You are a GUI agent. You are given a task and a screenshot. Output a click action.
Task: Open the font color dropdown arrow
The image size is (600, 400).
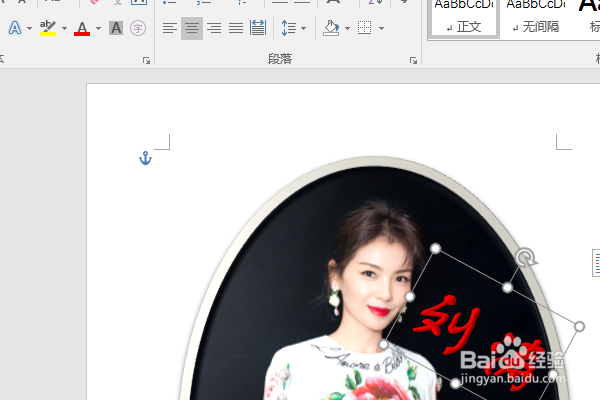pos(98,28)
